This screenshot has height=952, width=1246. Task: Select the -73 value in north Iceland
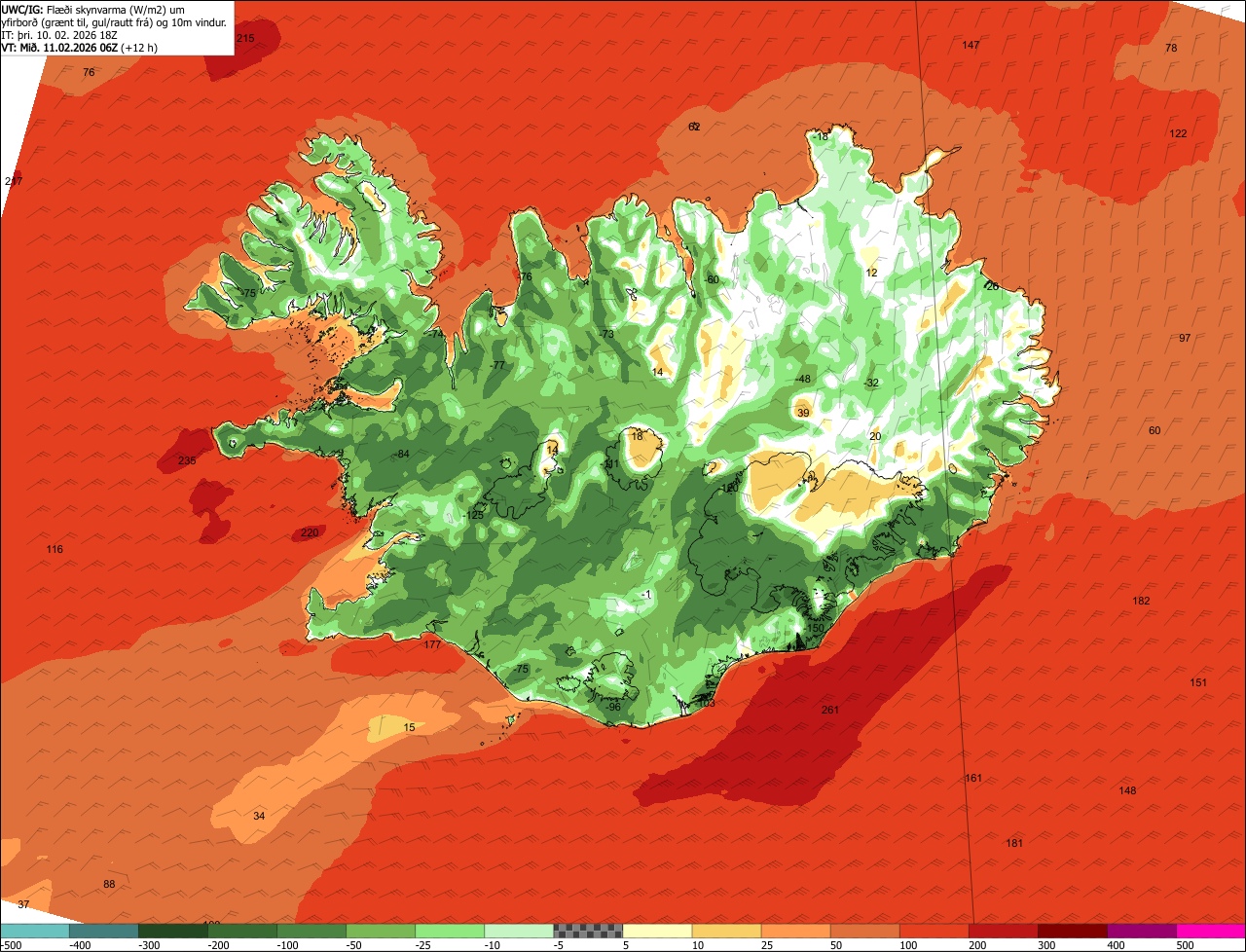click(606, 334)
